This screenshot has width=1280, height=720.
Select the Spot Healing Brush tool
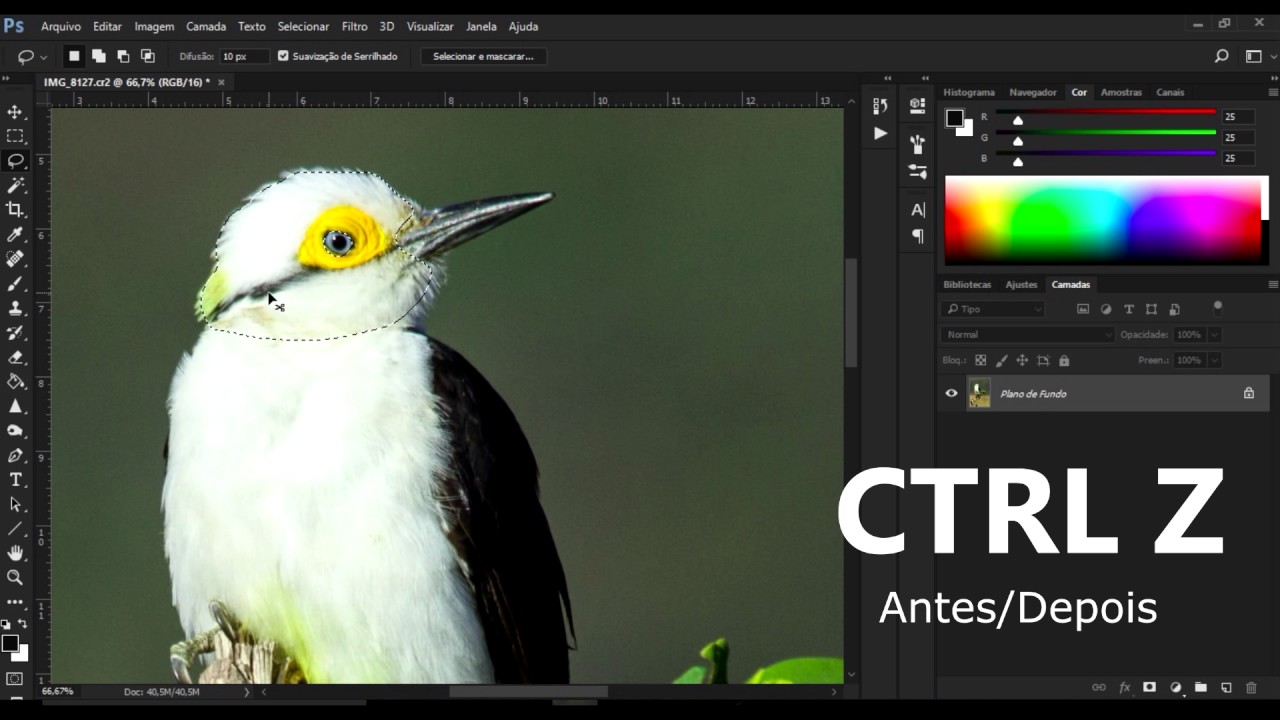pos(15,259)
